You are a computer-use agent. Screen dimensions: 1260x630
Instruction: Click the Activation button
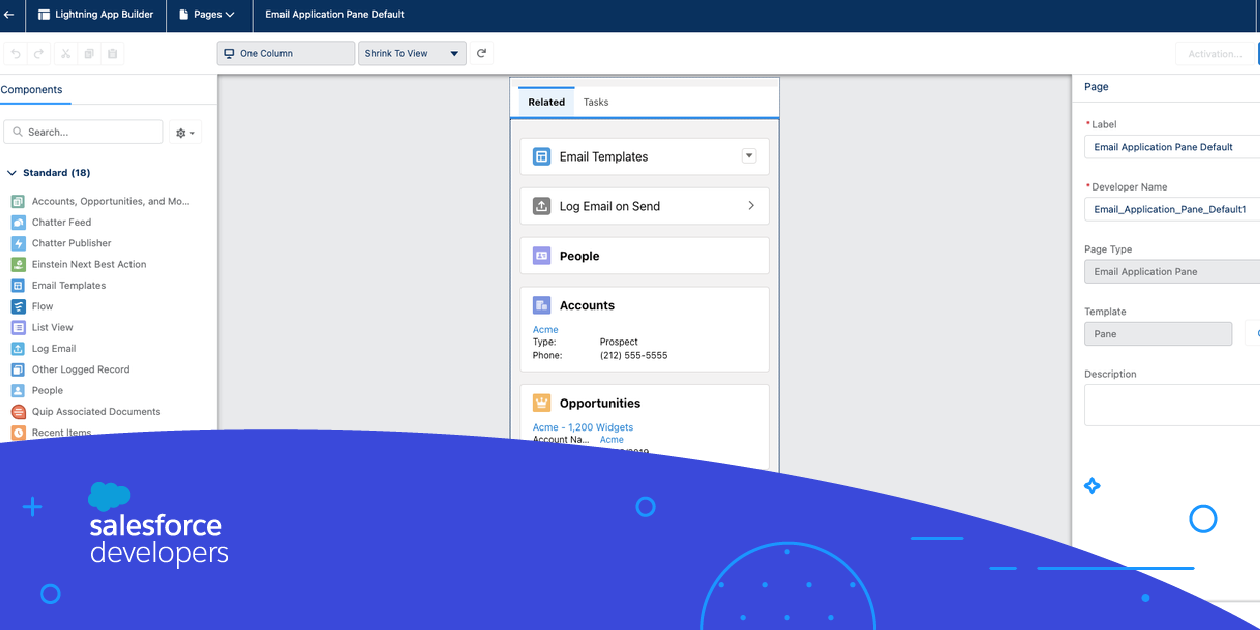(x=1215, y=54)
